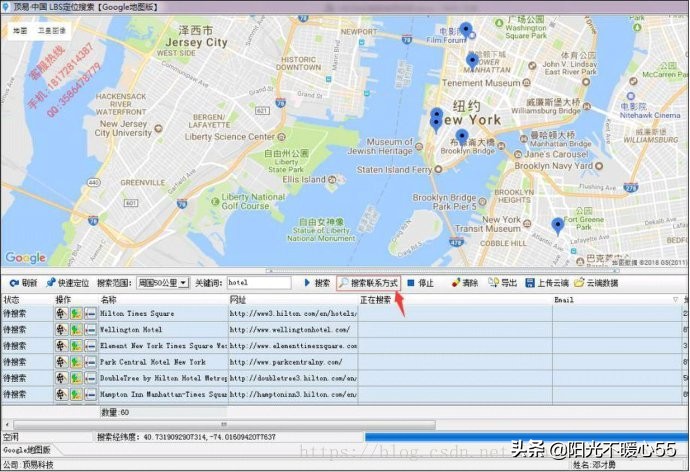The height and width of the screenshot is (472, 690).
Task: Click the blue progress bar in status row
Action: 526,436
